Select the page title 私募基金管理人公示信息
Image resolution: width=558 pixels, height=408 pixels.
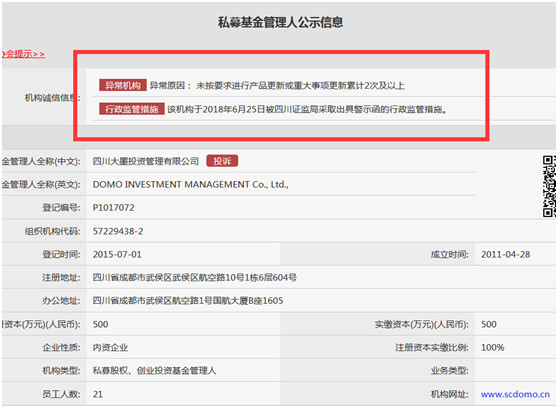[280, 22]
